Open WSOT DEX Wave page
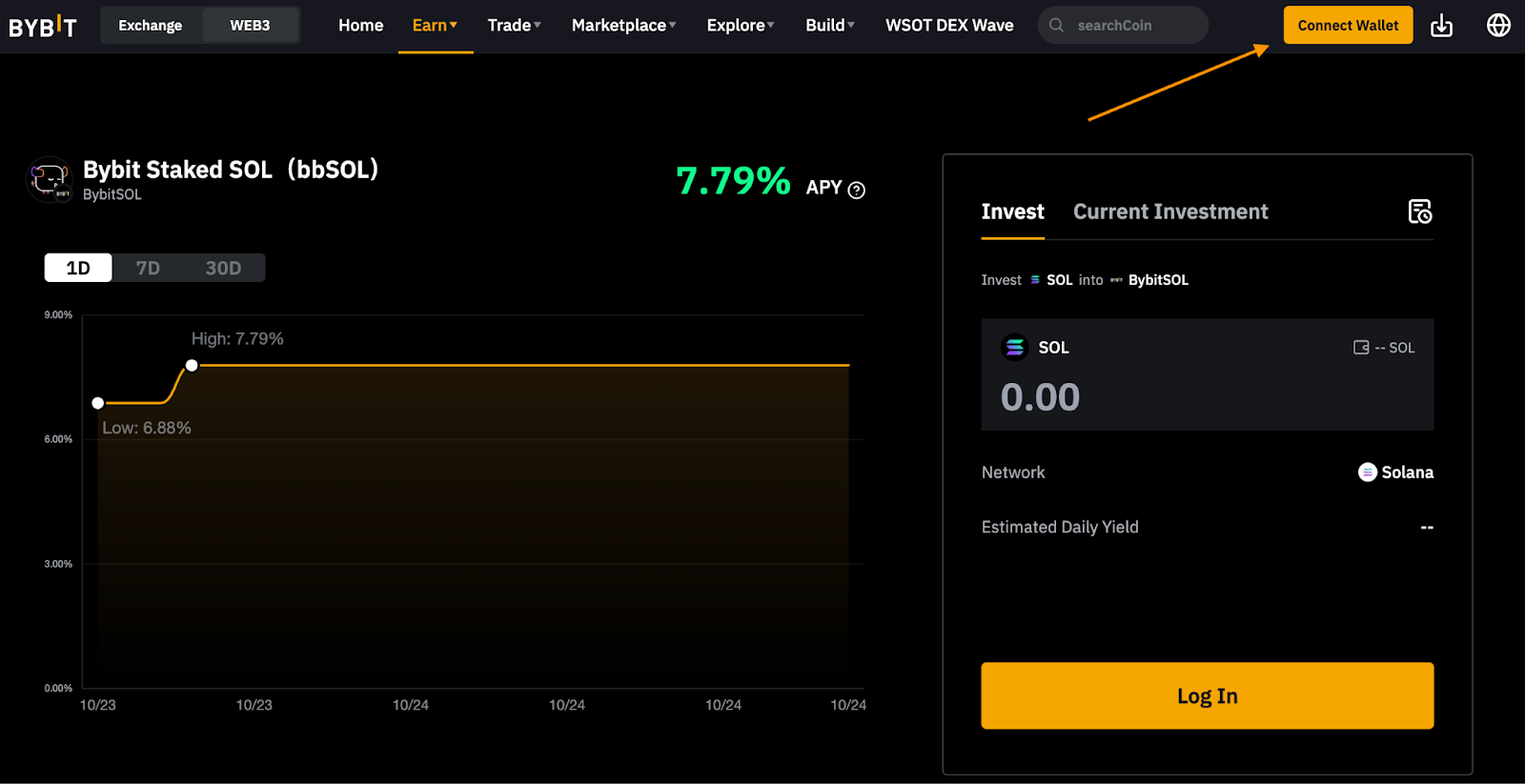 (949, 26)
